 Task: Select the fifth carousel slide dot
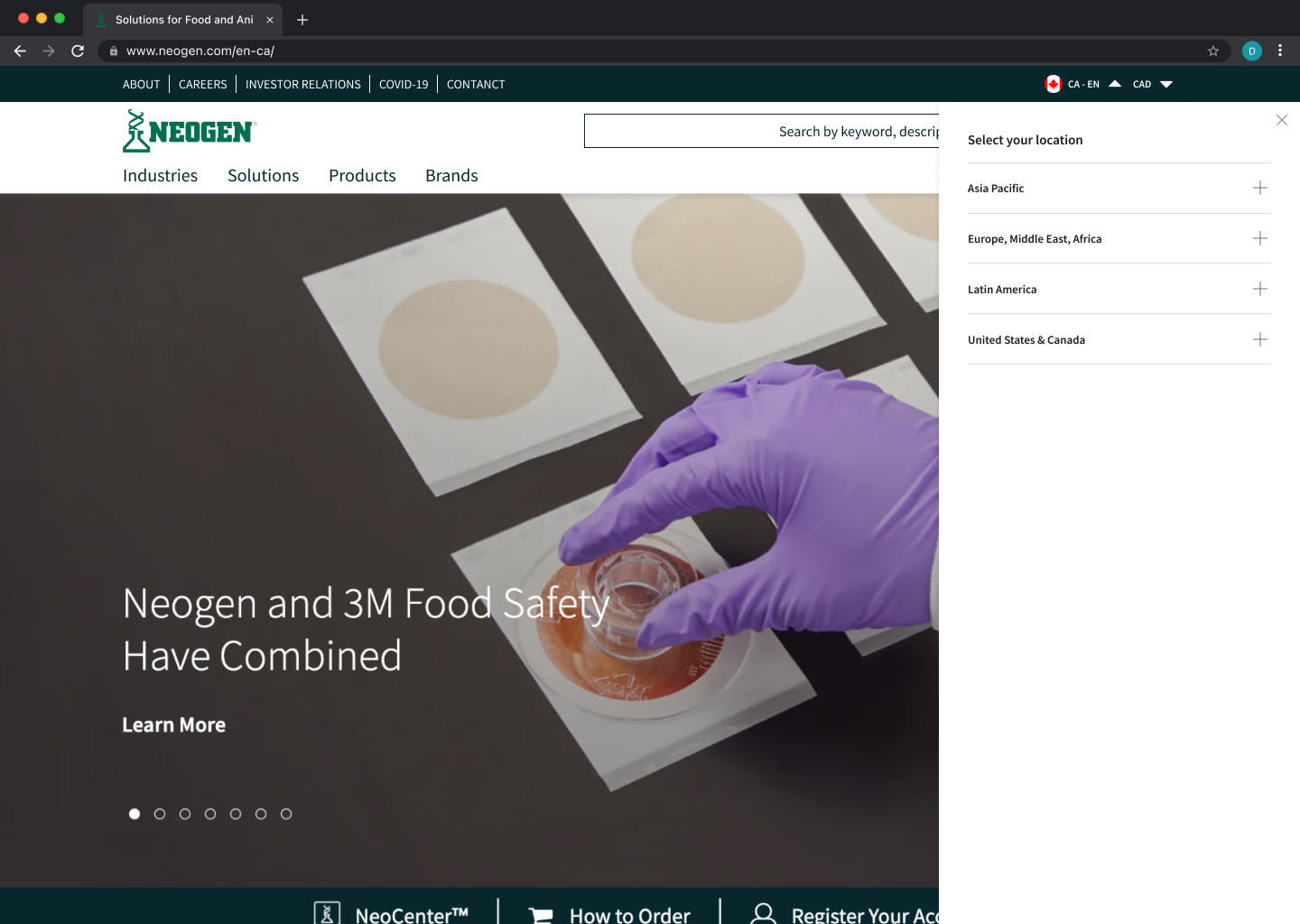[x=236, y=814]
